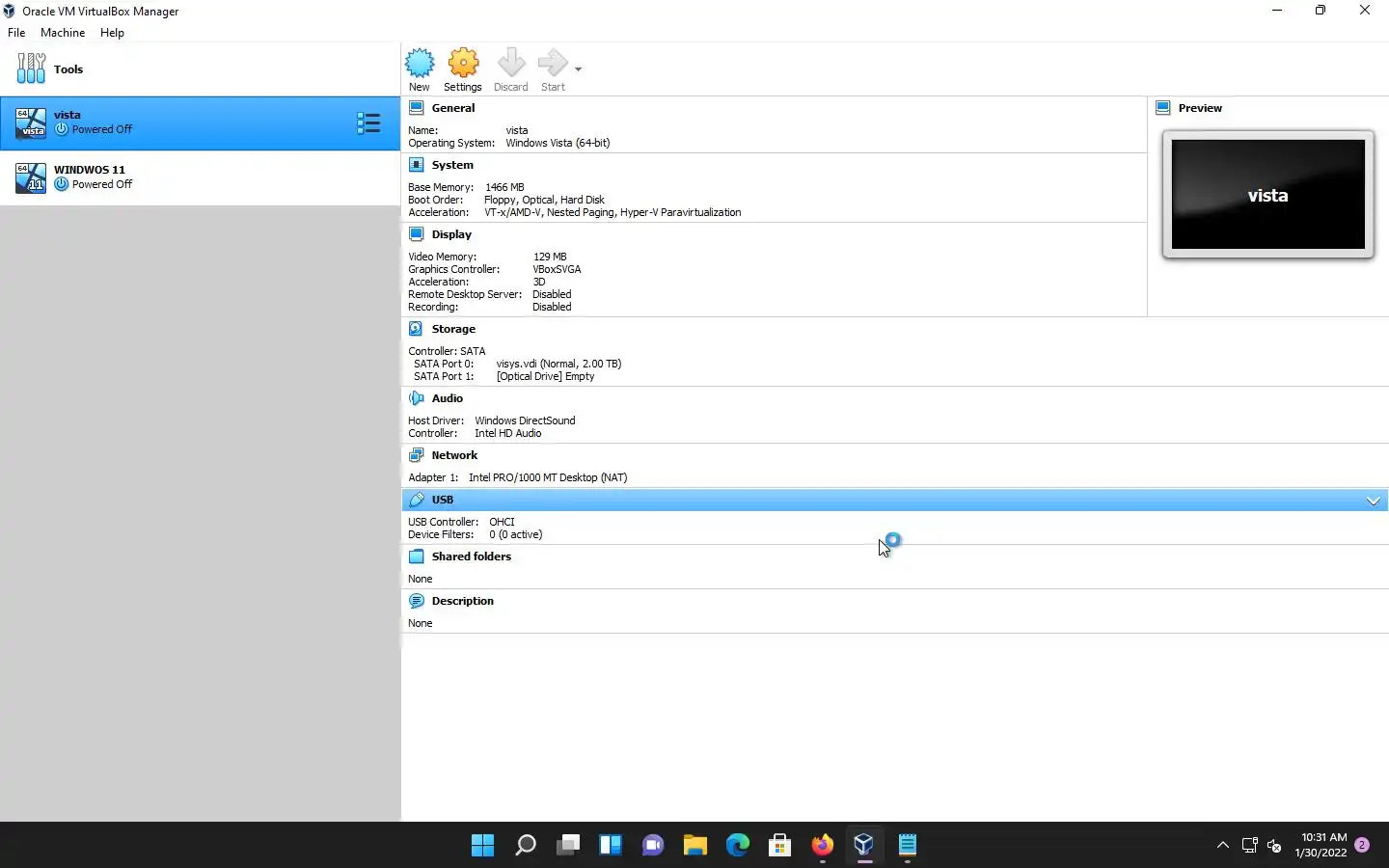Viewport: 1389px width, 868px height.
Task: Show hidden system tray icons chevron
Action: pos(1223,846)
